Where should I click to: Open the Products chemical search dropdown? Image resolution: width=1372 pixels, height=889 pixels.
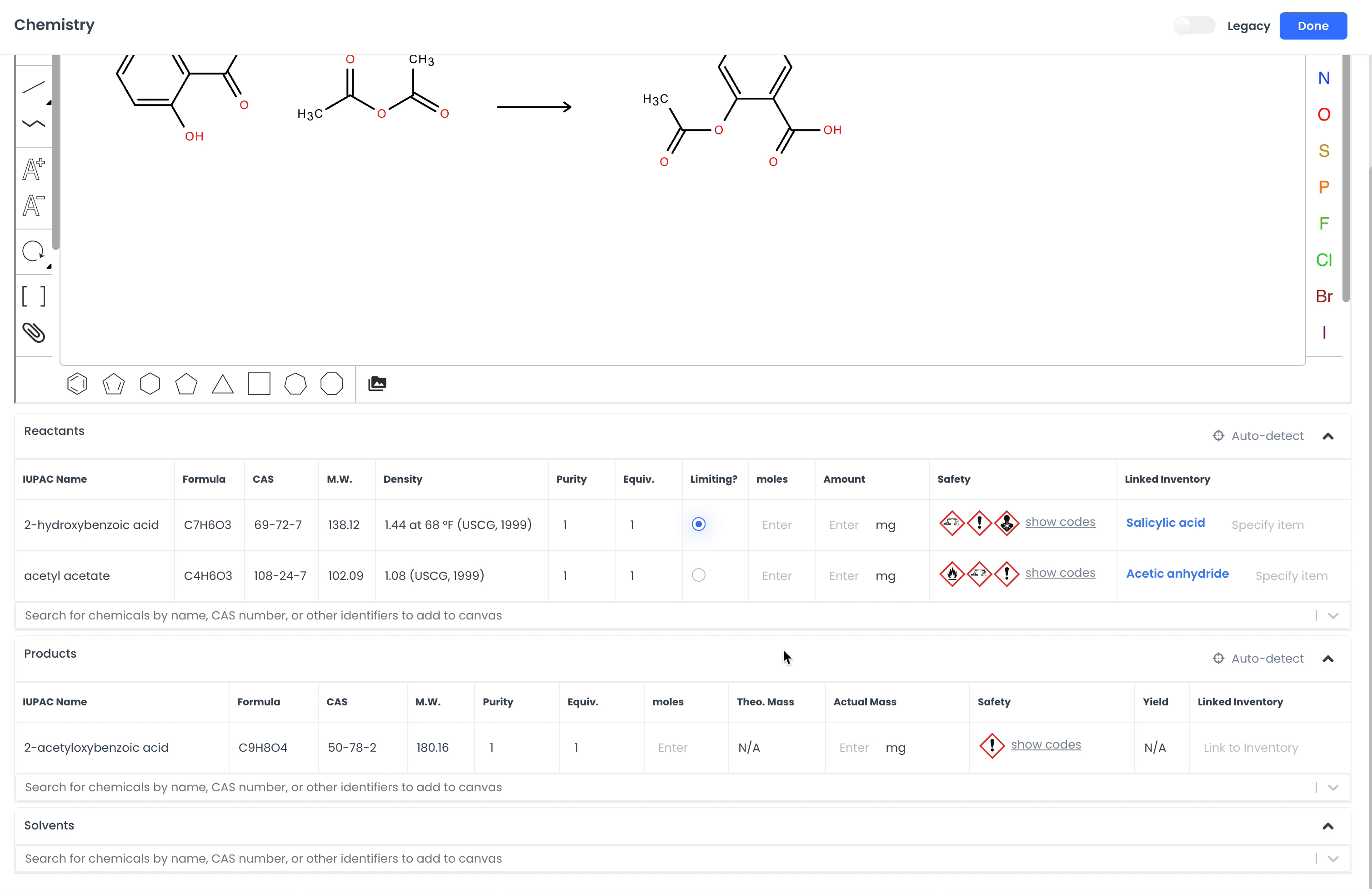pyautogui.click(x=1333, y=787)
